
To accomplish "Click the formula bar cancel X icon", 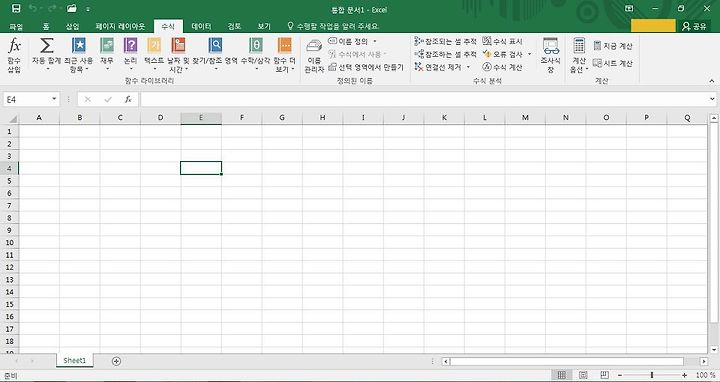I will [88, 99].
